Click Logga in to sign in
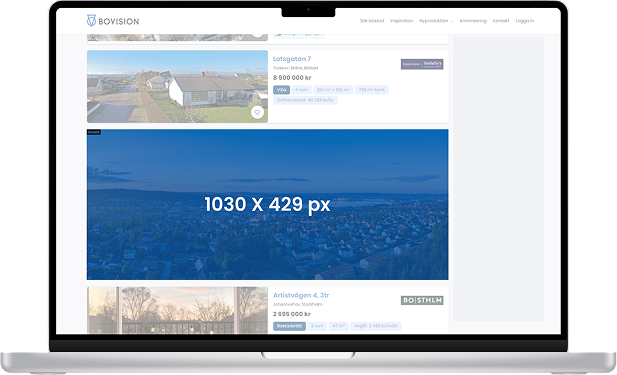This screenshot has width=617, height=375. coord(525,21)
